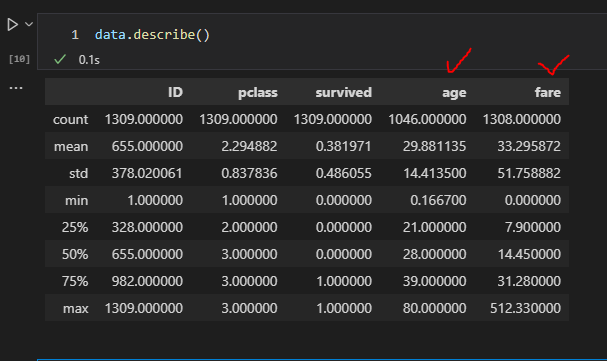
Task: Click the green success checkmark icon
Action: 60,59
